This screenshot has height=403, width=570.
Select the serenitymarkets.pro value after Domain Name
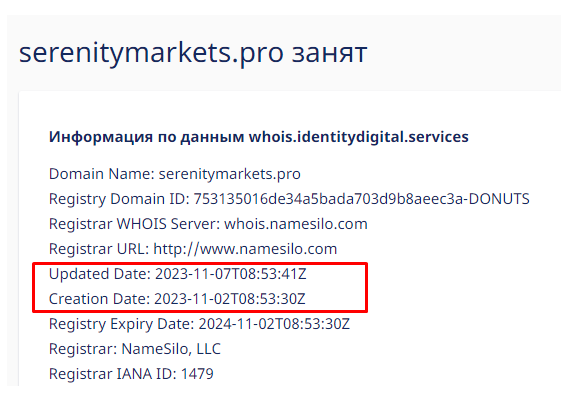[x=230, y=174]
